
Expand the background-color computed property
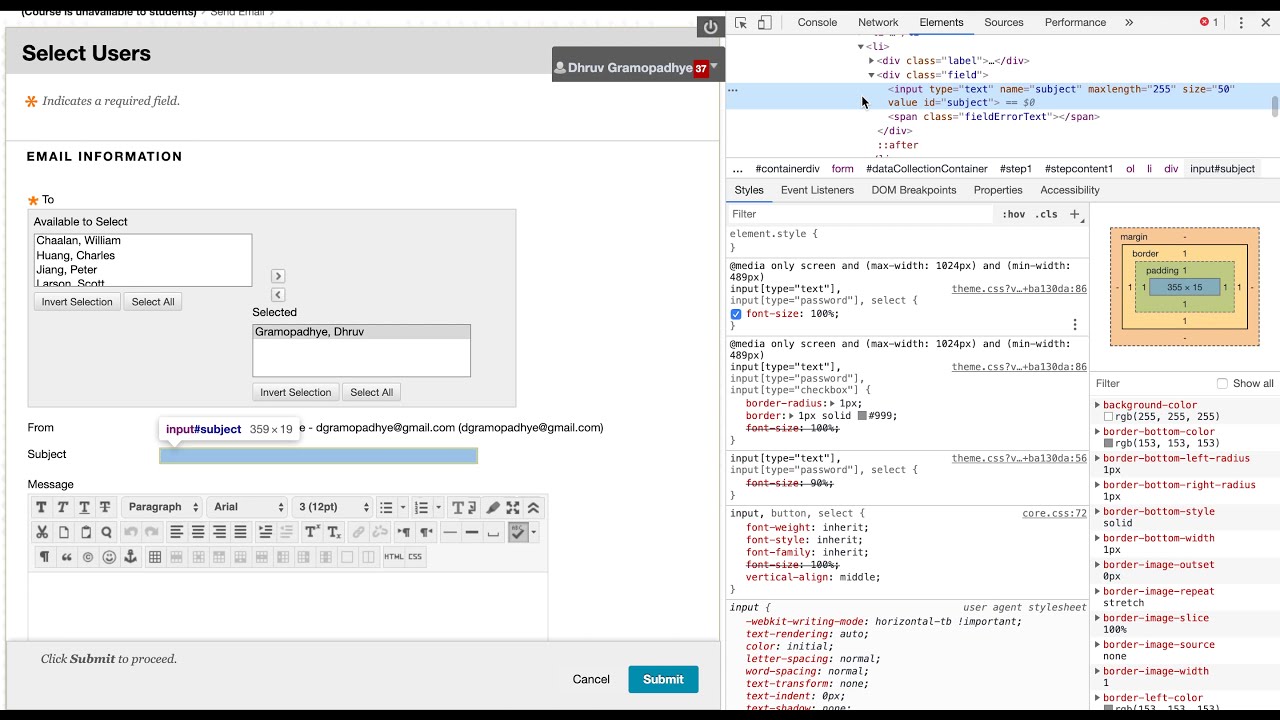[x=1098, y=406]
